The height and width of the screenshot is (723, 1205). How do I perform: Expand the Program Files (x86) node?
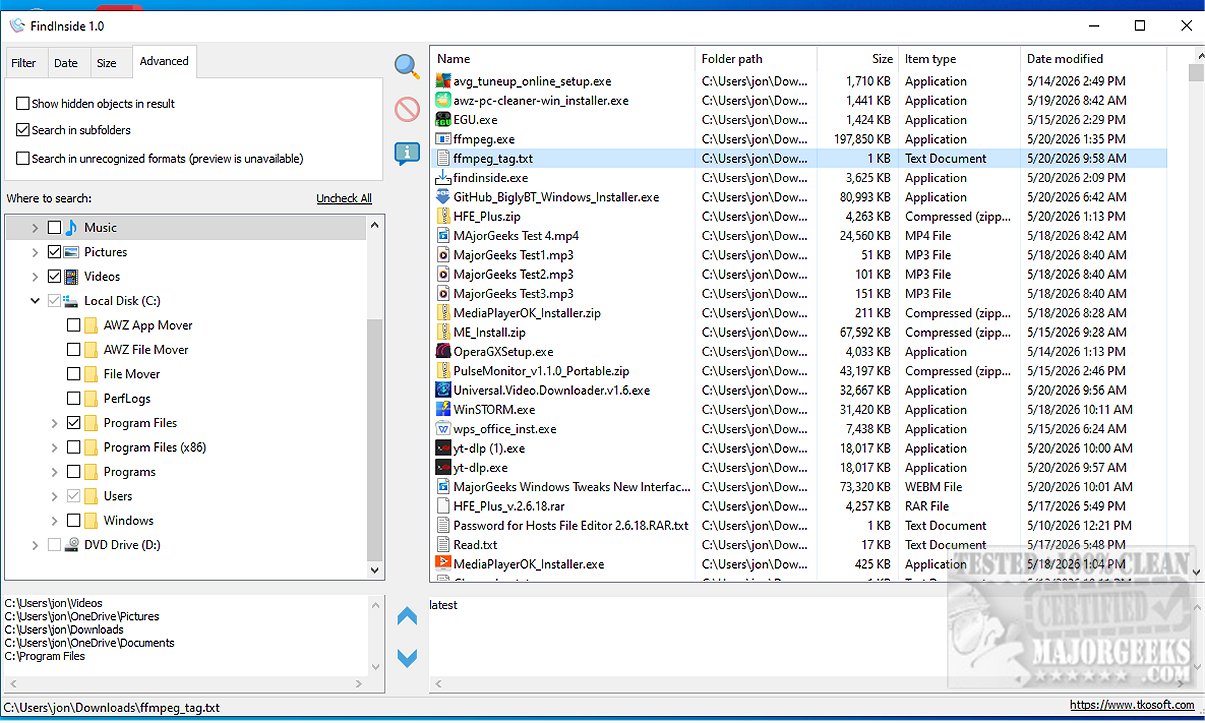point(55,448)
